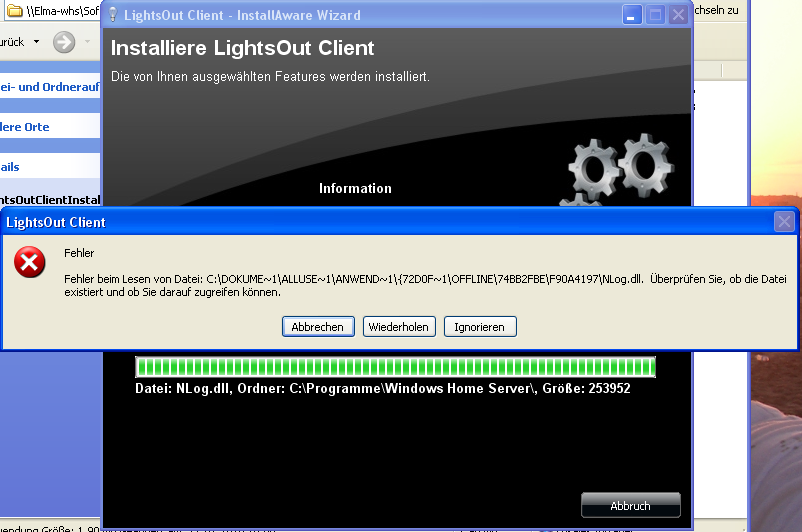Click the 'Datei: NLog.dll' status line in wizard
The height and width of the screenshot is (532, 802).
pos(383,388)
